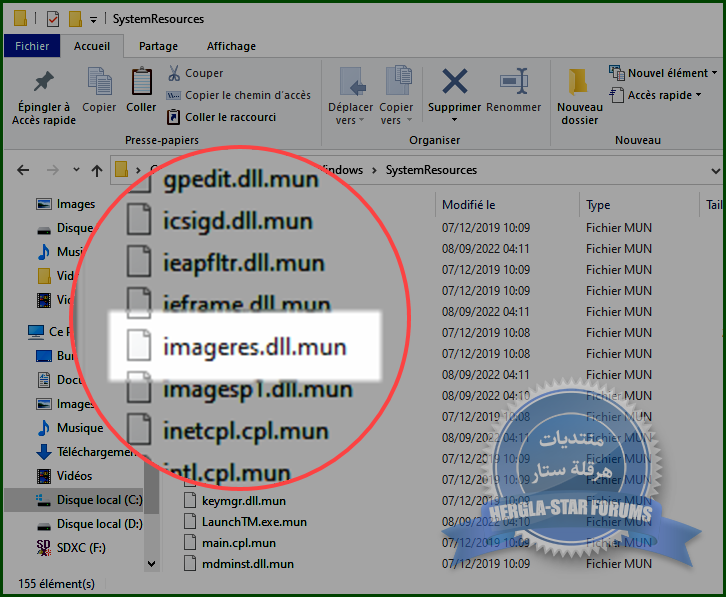Select mdminst.dll.mun file
Viewport: 726px width, 597px height.
[248, 564]
